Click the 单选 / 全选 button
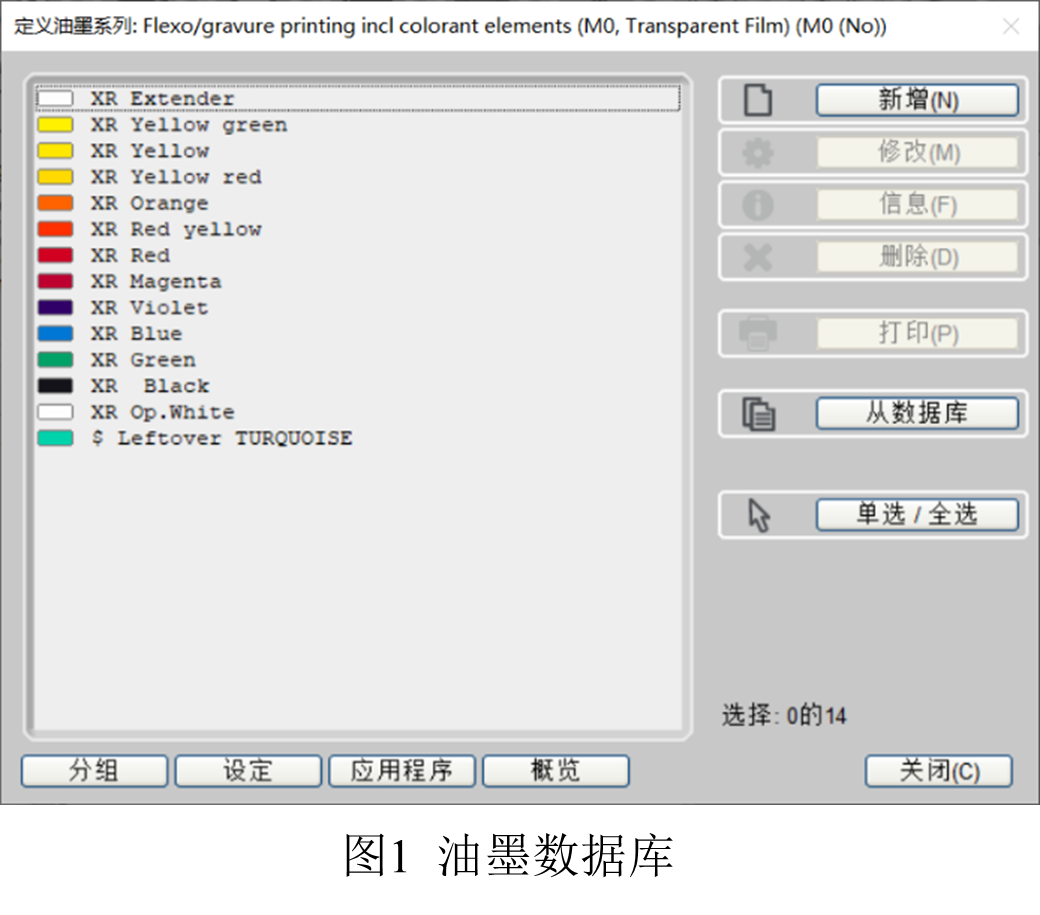This screenshot has width=1040, height=915. point(917,515)
